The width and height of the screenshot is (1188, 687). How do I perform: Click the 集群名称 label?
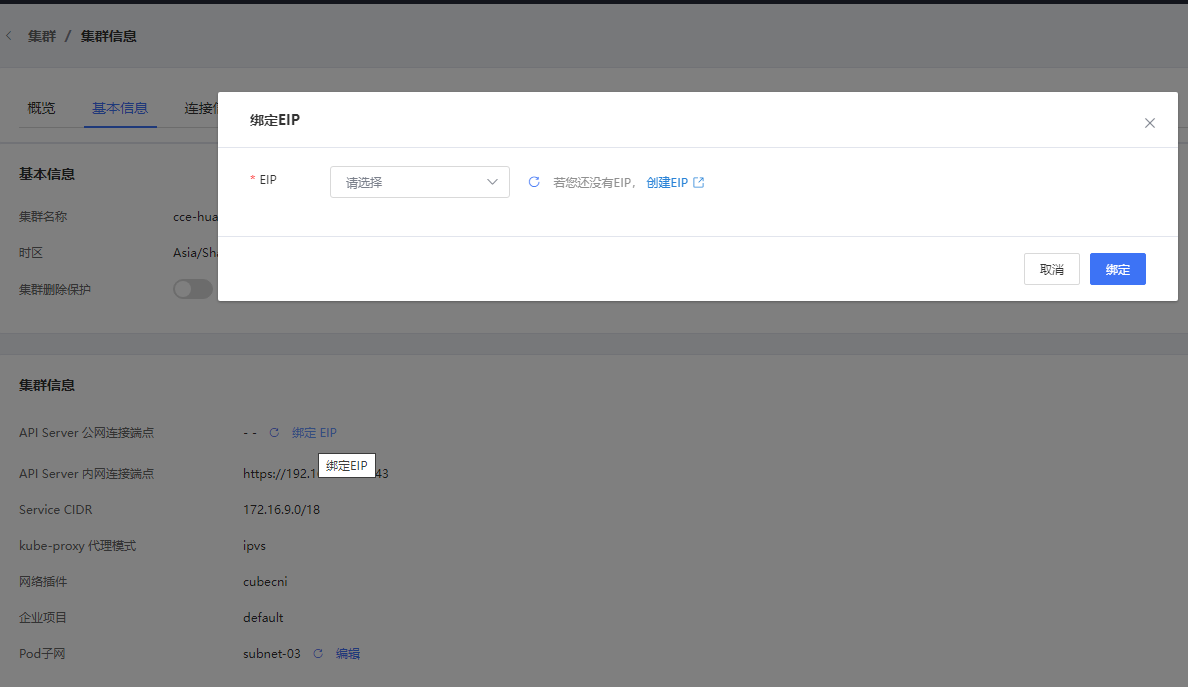(x=43, y=217)
